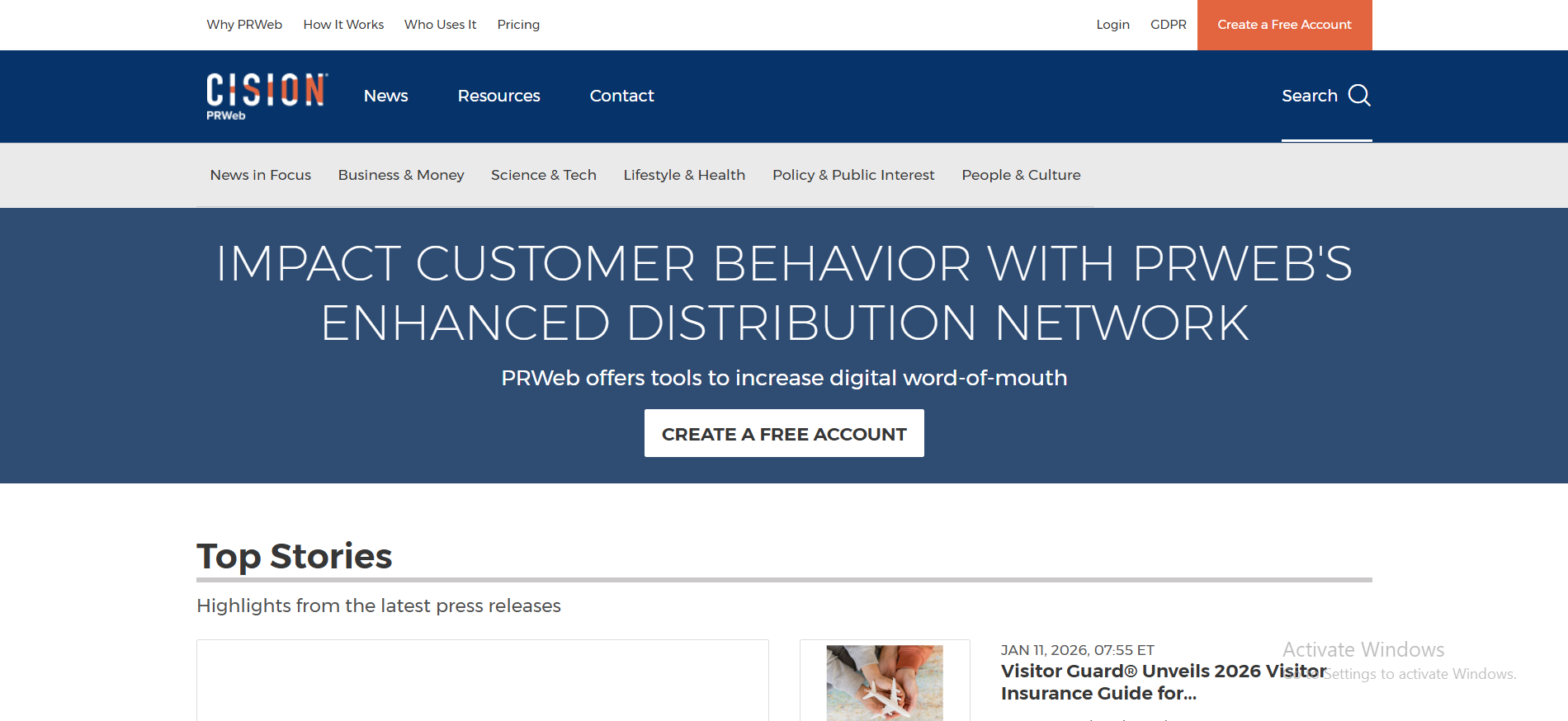Click the orange Create a Free Account button
The height and width of the screenshot is (721, 1568).
pyautogui.click(x=1284, y=25)
